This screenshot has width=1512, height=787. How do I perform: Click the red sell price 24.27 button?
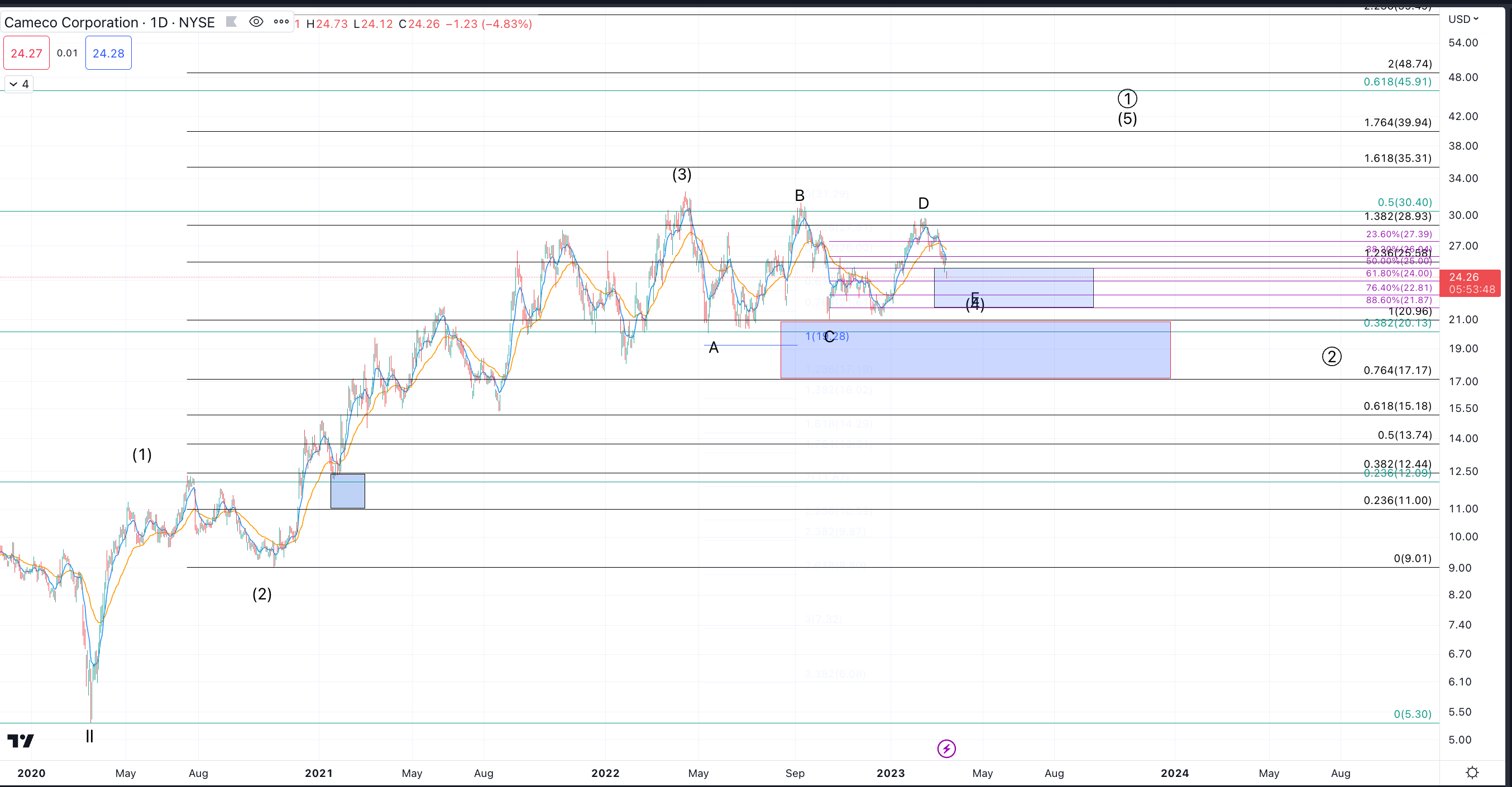[x=26, y=53]
